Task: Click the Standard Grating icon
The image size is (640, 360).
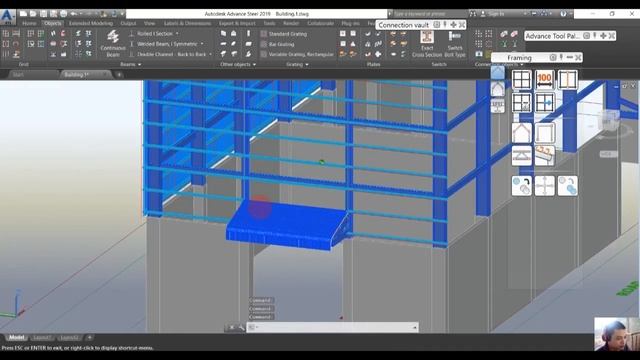Action: pyautogui.click(x=264, y=34)
